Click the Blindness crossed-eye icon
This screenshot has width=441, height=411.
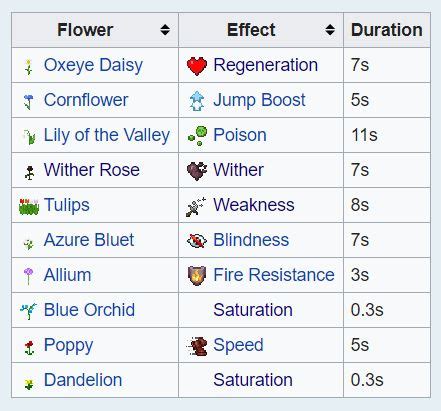(x=197, y=241)
